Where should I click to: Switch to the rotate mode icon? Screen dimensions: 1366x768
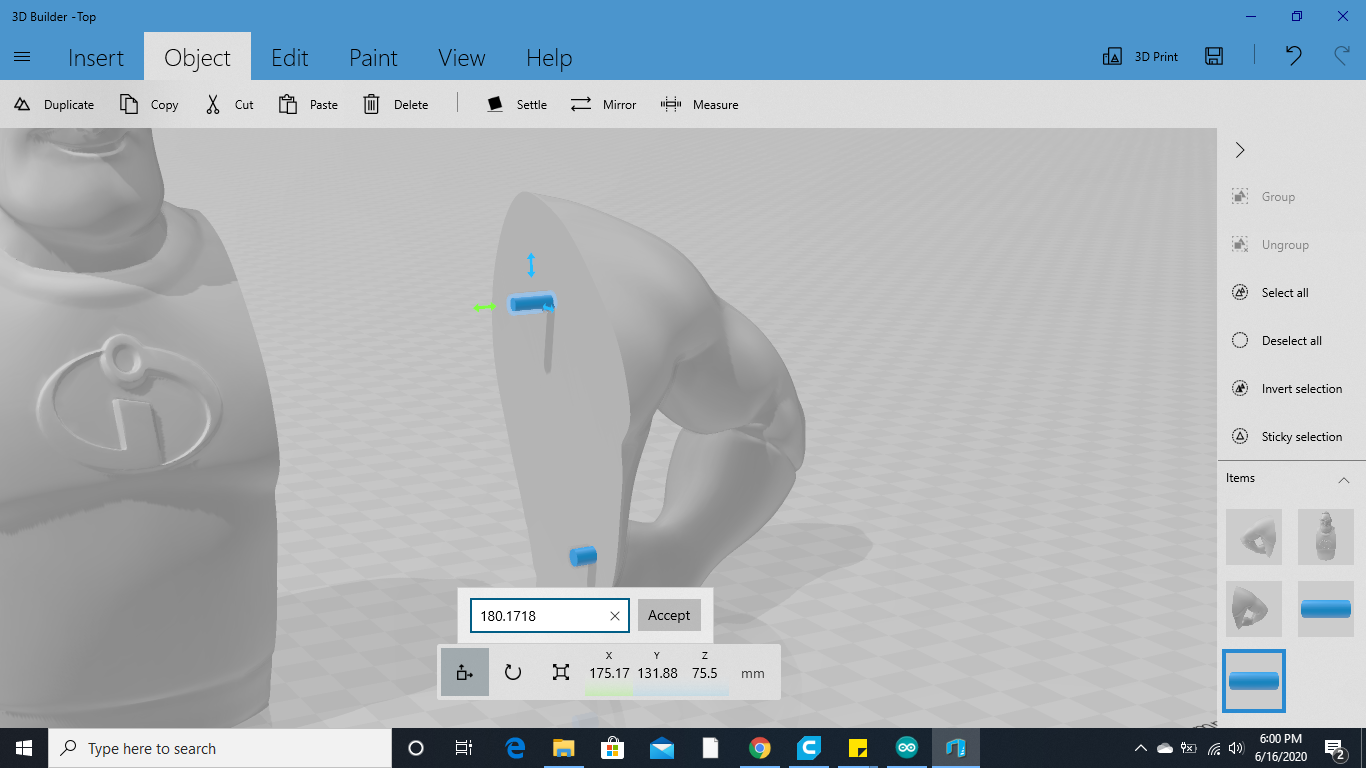point(513,671)
